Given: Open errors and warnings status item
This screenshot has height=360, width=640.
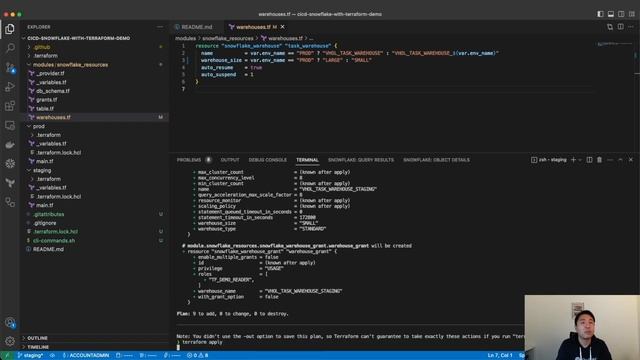Looking at the screenshot, I should click(198, 356).
